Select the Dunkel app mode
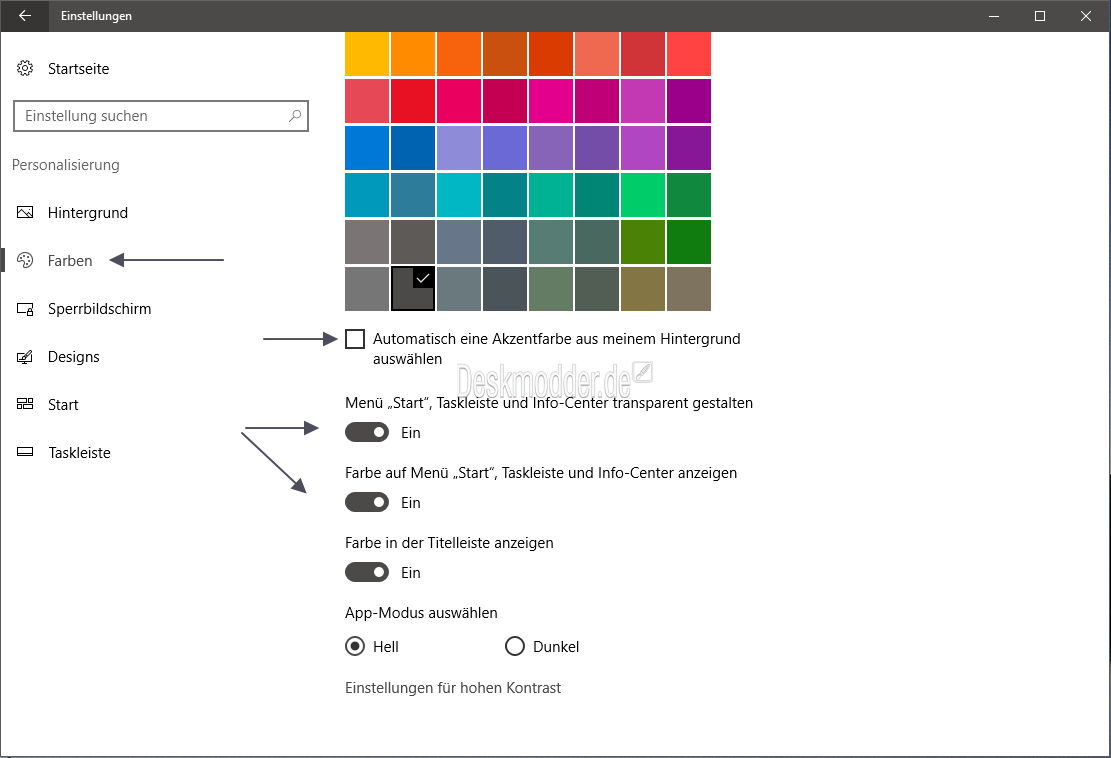The width and height of the screenshot is (1111, 758). click(x=514, y=646)
